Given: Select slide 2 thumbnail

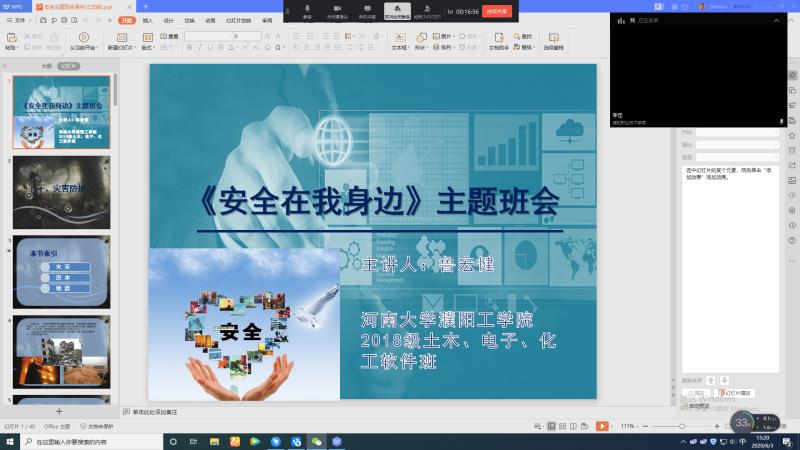Looking at the screenshot, I should 61,192.
